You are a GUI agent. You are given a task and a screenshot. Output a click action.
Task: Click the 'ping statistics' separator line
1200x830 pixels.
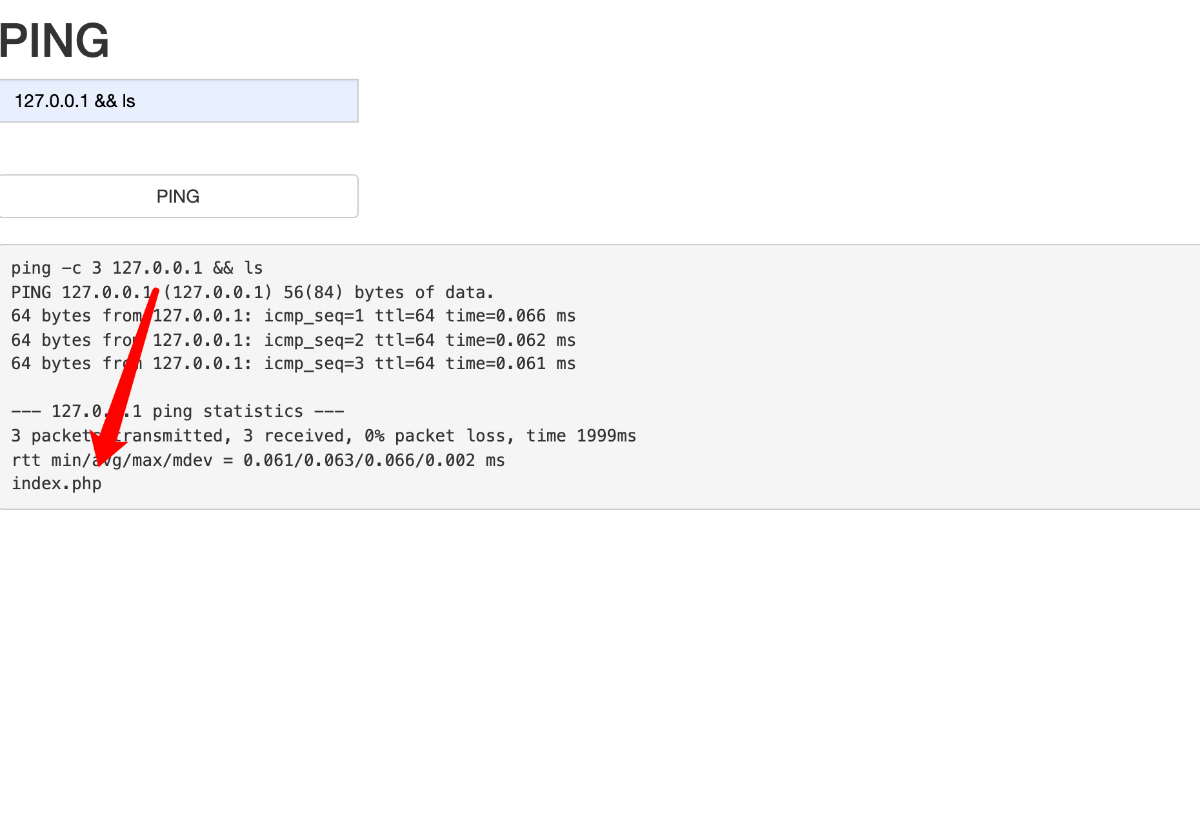[178, 411]
